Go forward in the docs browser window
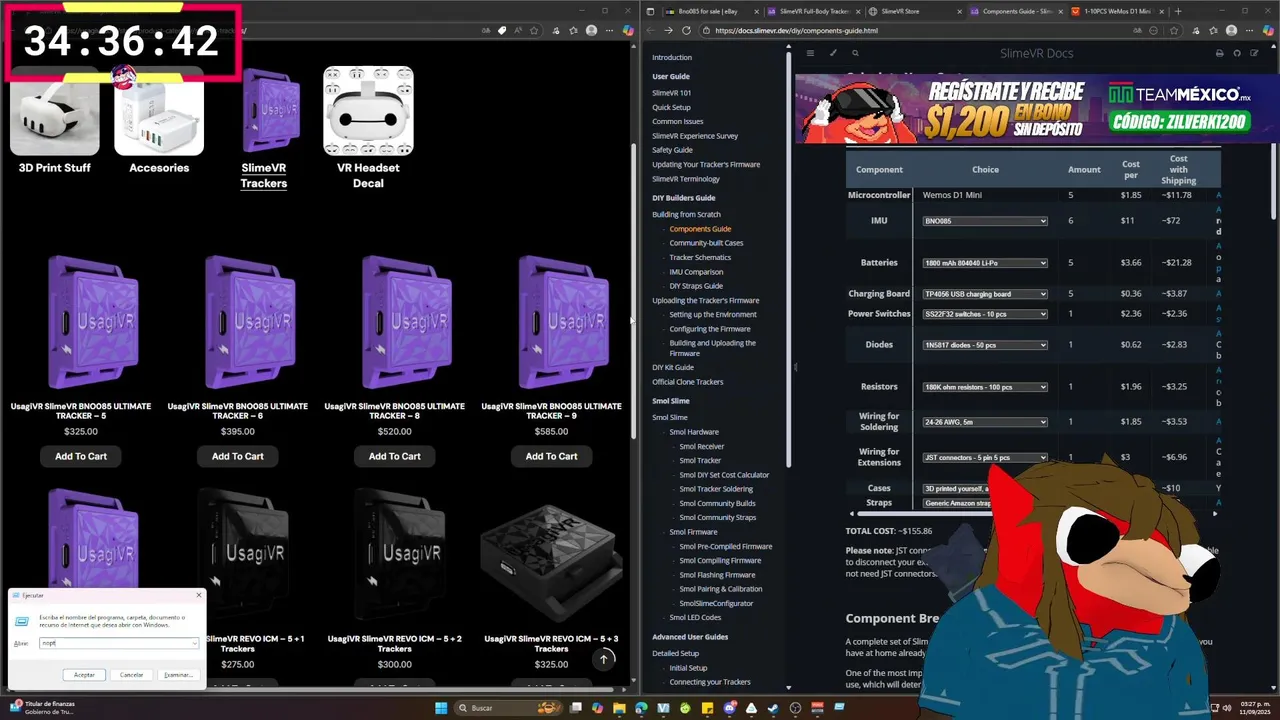 point(668,30)
